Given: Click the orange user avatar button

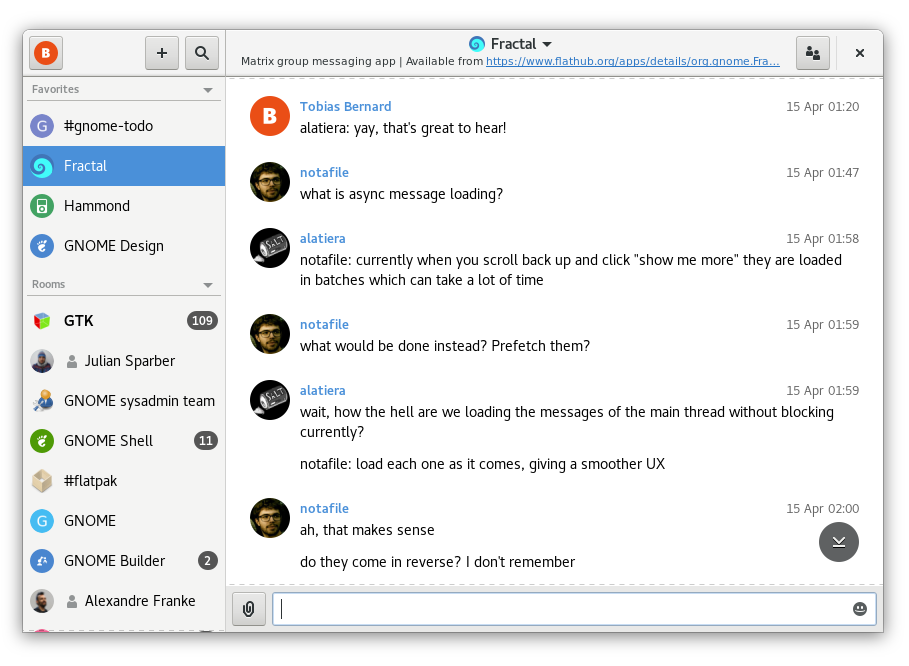Looking at the screenshot, I should [46, 53].
